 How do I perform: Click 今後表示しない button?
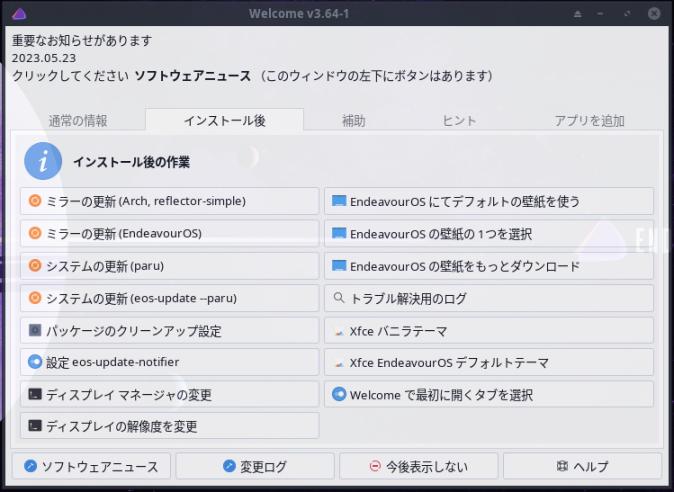(x=419, y=466)
